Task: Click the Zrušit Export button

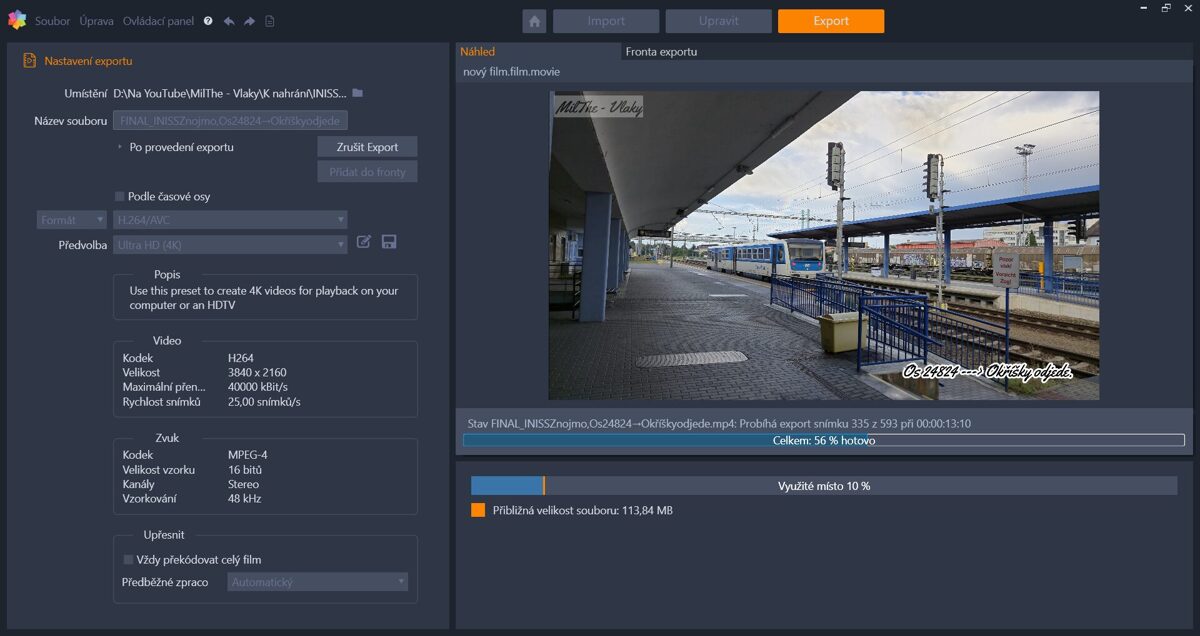Action: coord(367,147)
